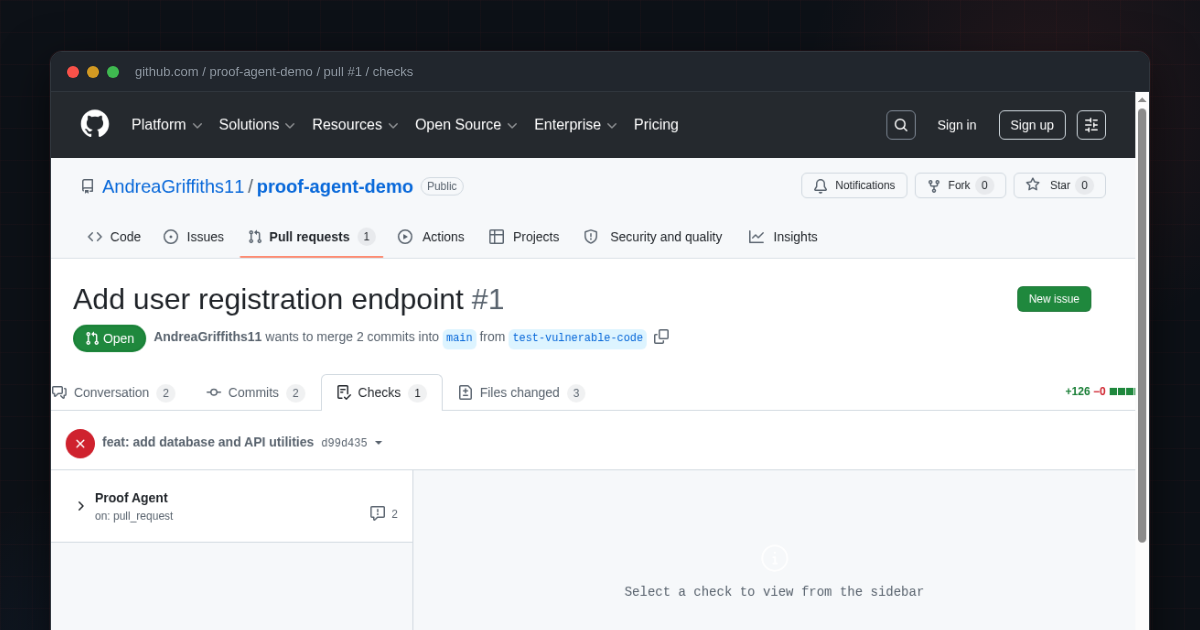Click the appearance settings sliders icon
Screen dimensions: 1200x630
pyautogui.click(x=1091, y=125)
